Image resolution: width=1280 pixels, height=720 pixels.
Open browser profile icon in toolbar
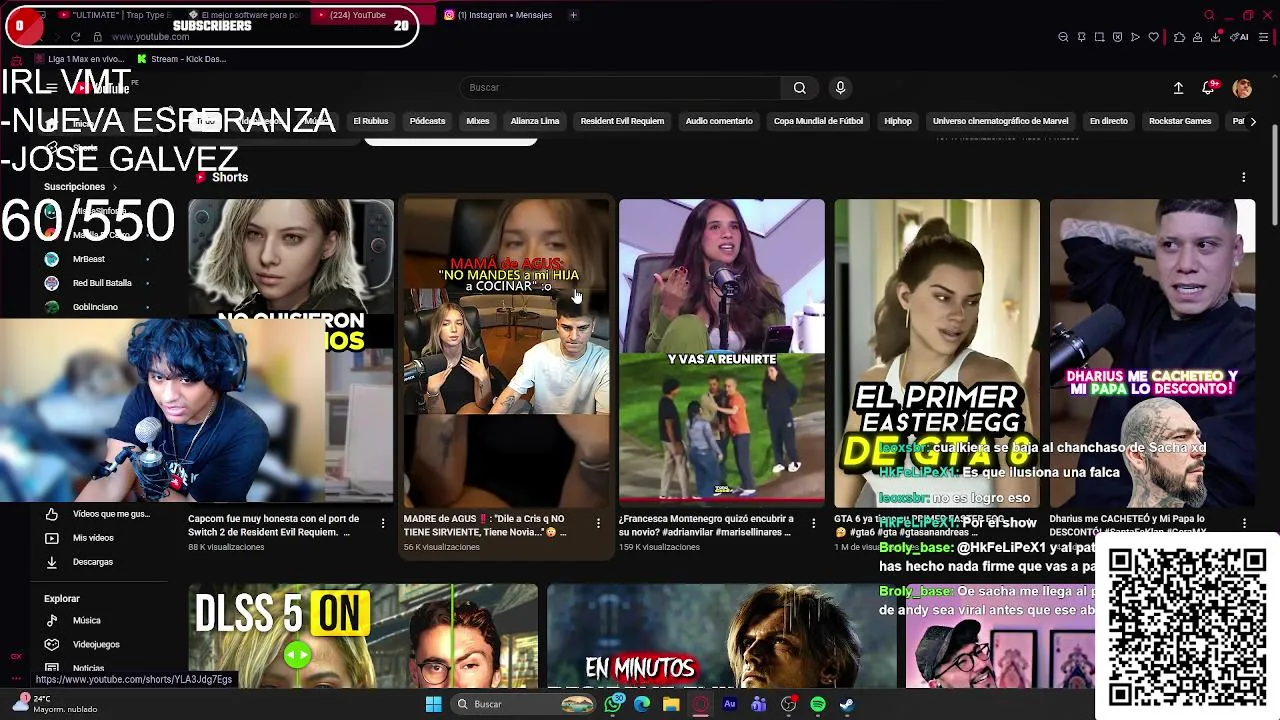point(1197,37)
